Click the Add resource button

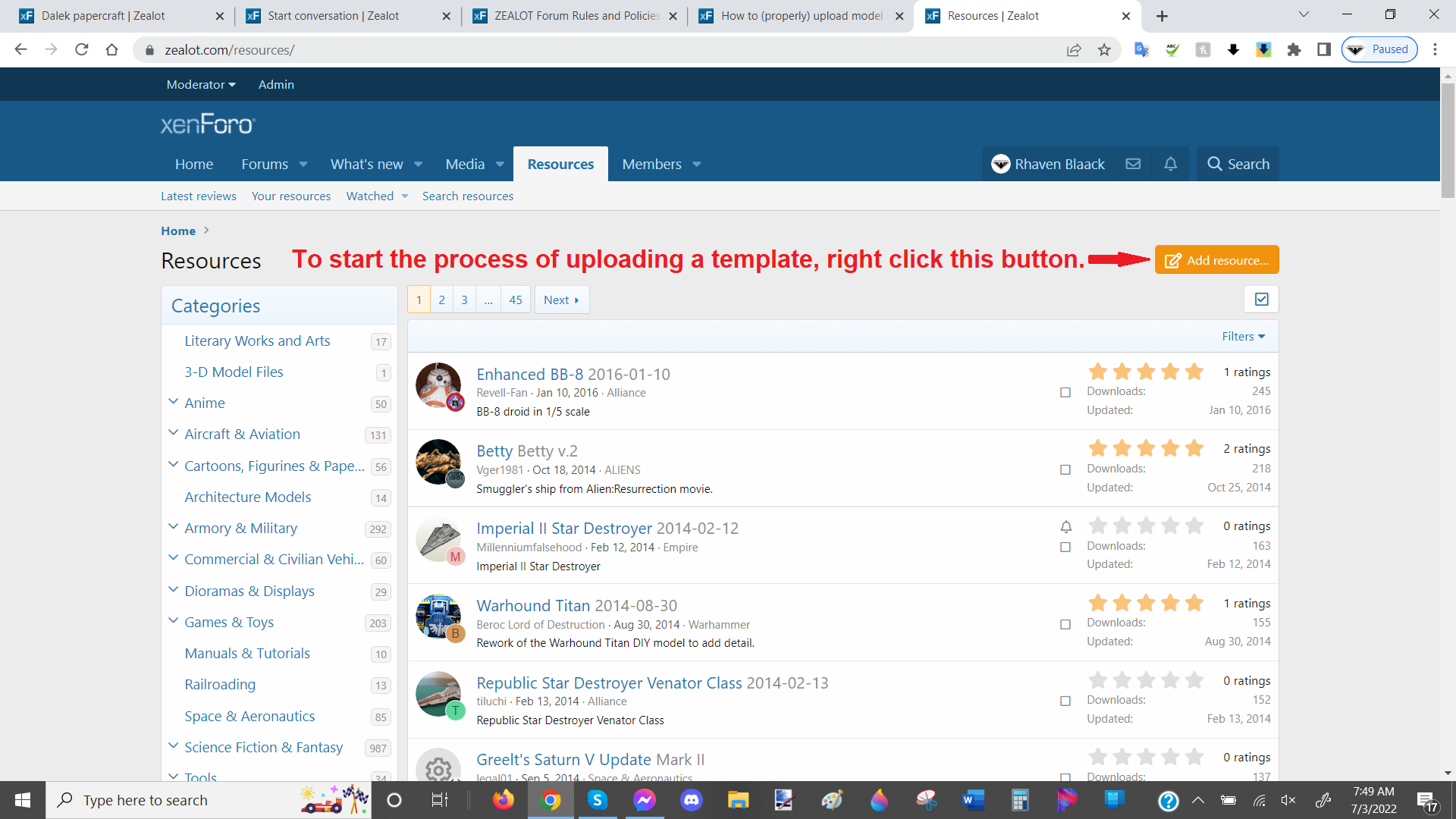click(1216, 260)
